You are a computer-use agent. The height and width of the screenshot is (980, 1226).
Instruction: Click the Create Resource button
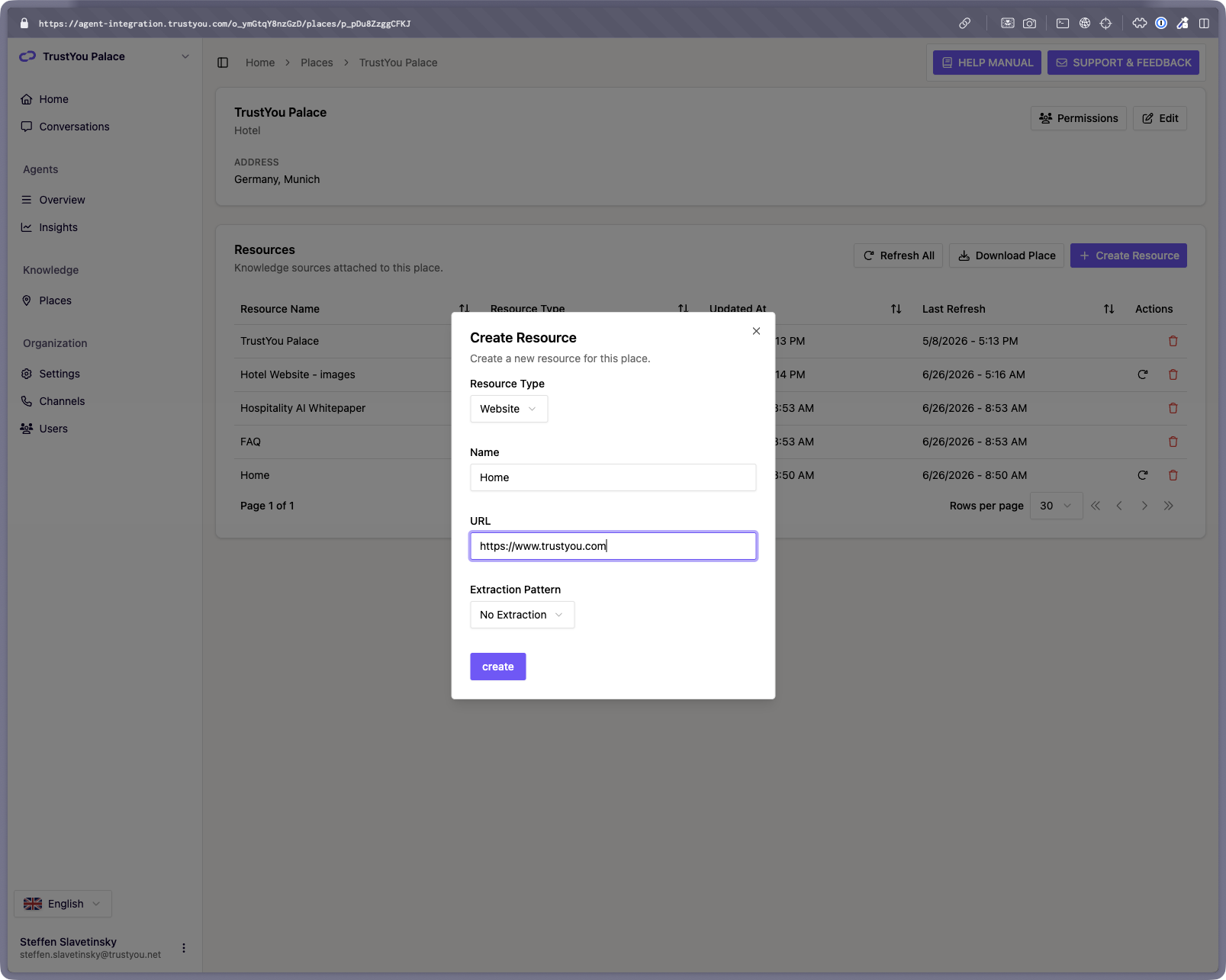point(1128,255)
